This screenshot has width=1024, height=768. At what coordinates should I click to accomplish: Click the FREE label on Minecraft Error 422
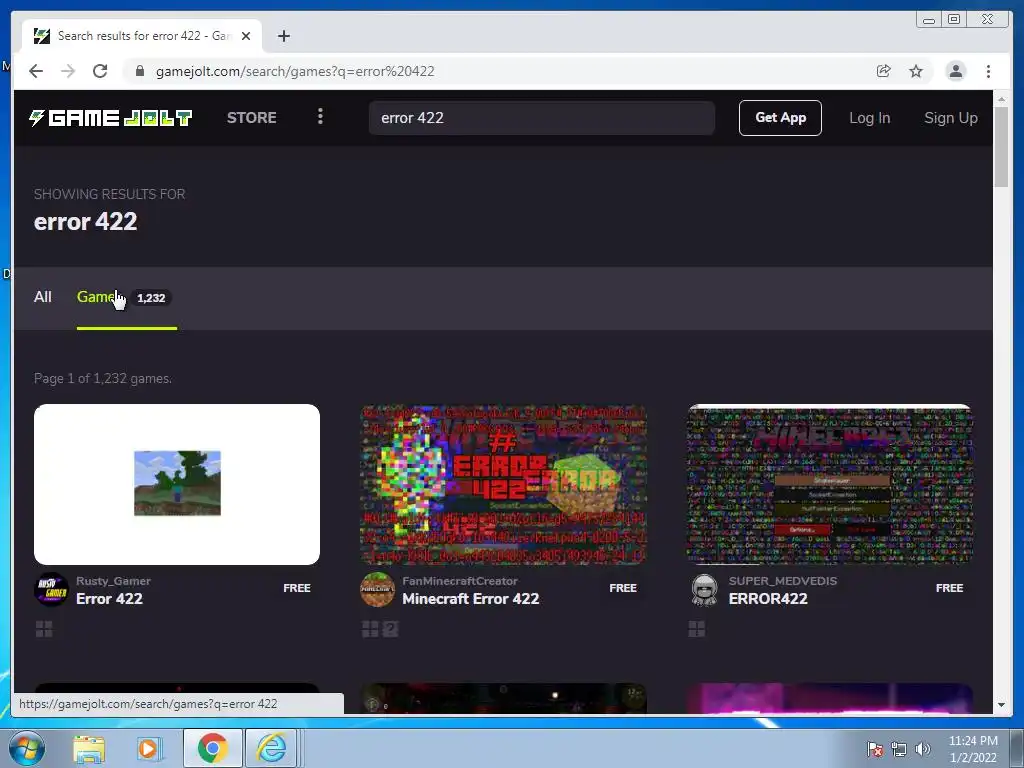(x=622, y=588)
